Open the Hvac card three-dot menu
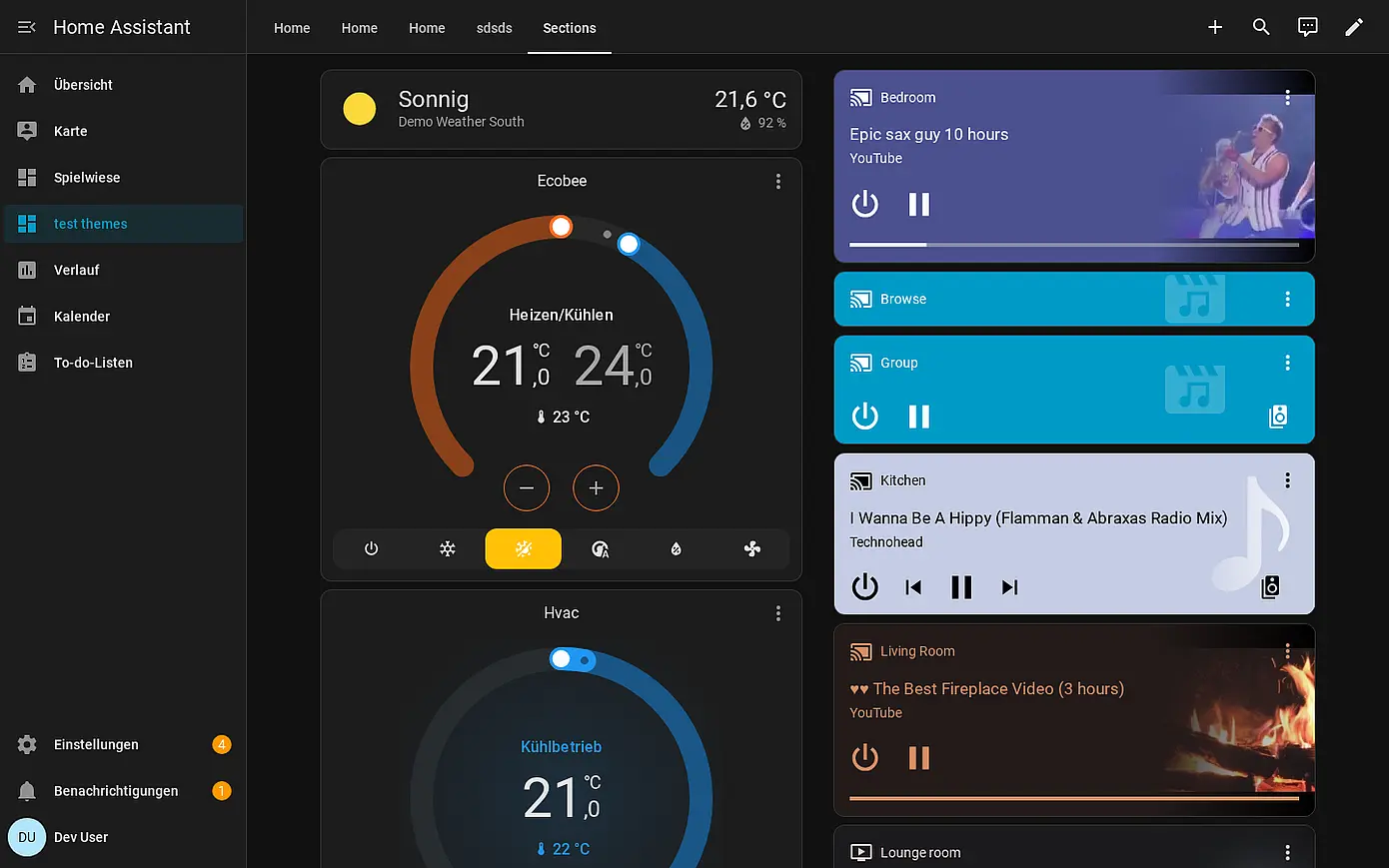Image resolution: width=1389 pixels, height=868 pixels. click(x=778, y=614)
